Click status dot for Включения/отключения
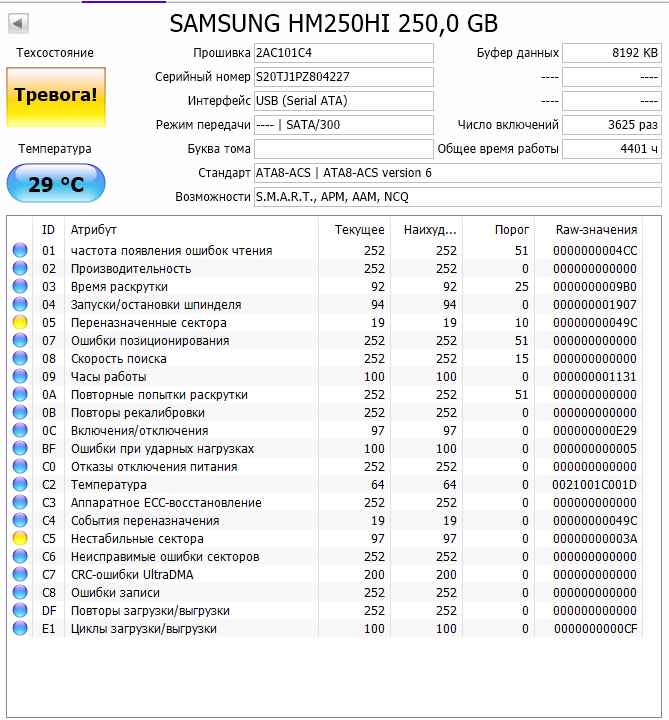The height and width of the screenshot is (720, 669). click(20, 430)
